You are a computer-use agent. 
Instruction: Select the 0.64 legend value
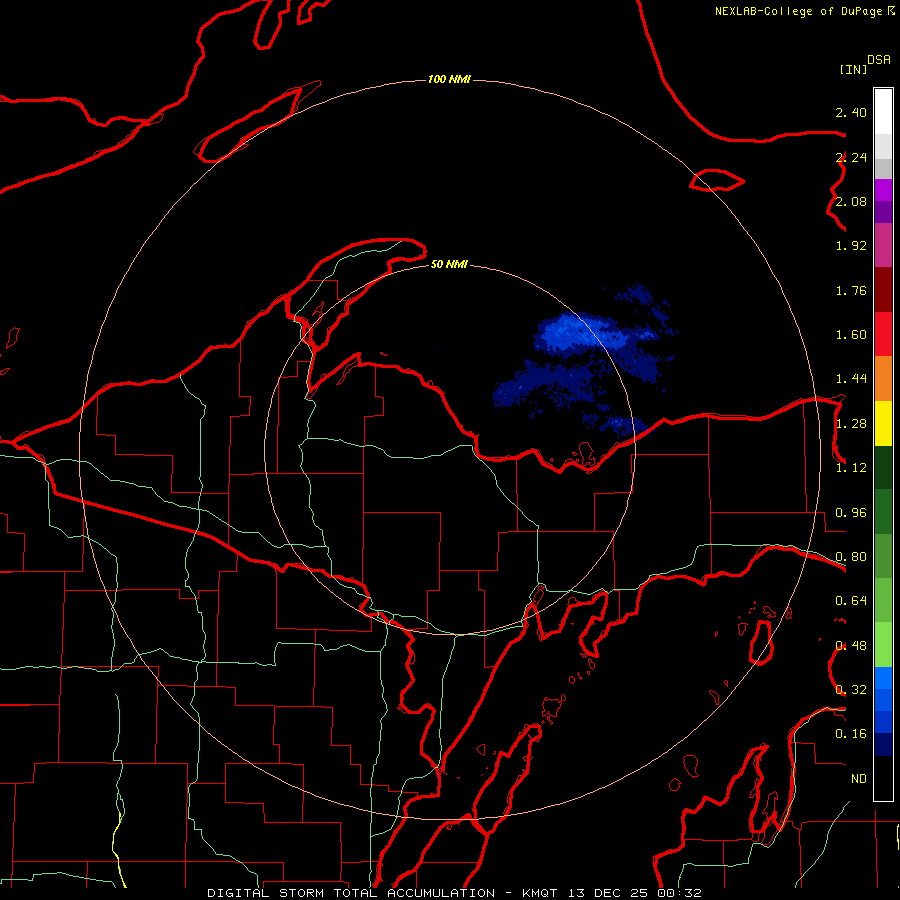tap(851, 601)
